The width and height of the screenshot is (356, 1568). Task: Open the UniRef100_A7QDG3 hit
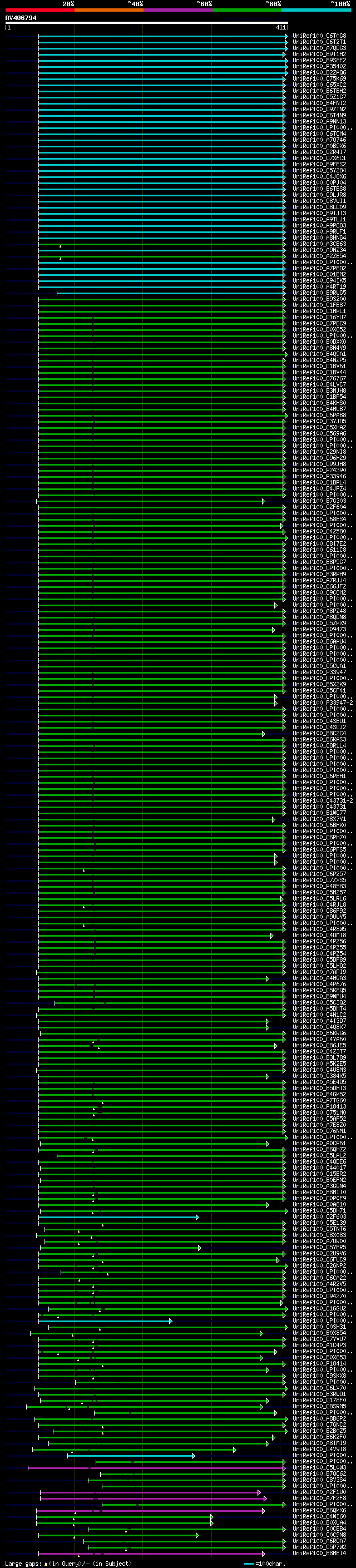click(x=319, y=48)
